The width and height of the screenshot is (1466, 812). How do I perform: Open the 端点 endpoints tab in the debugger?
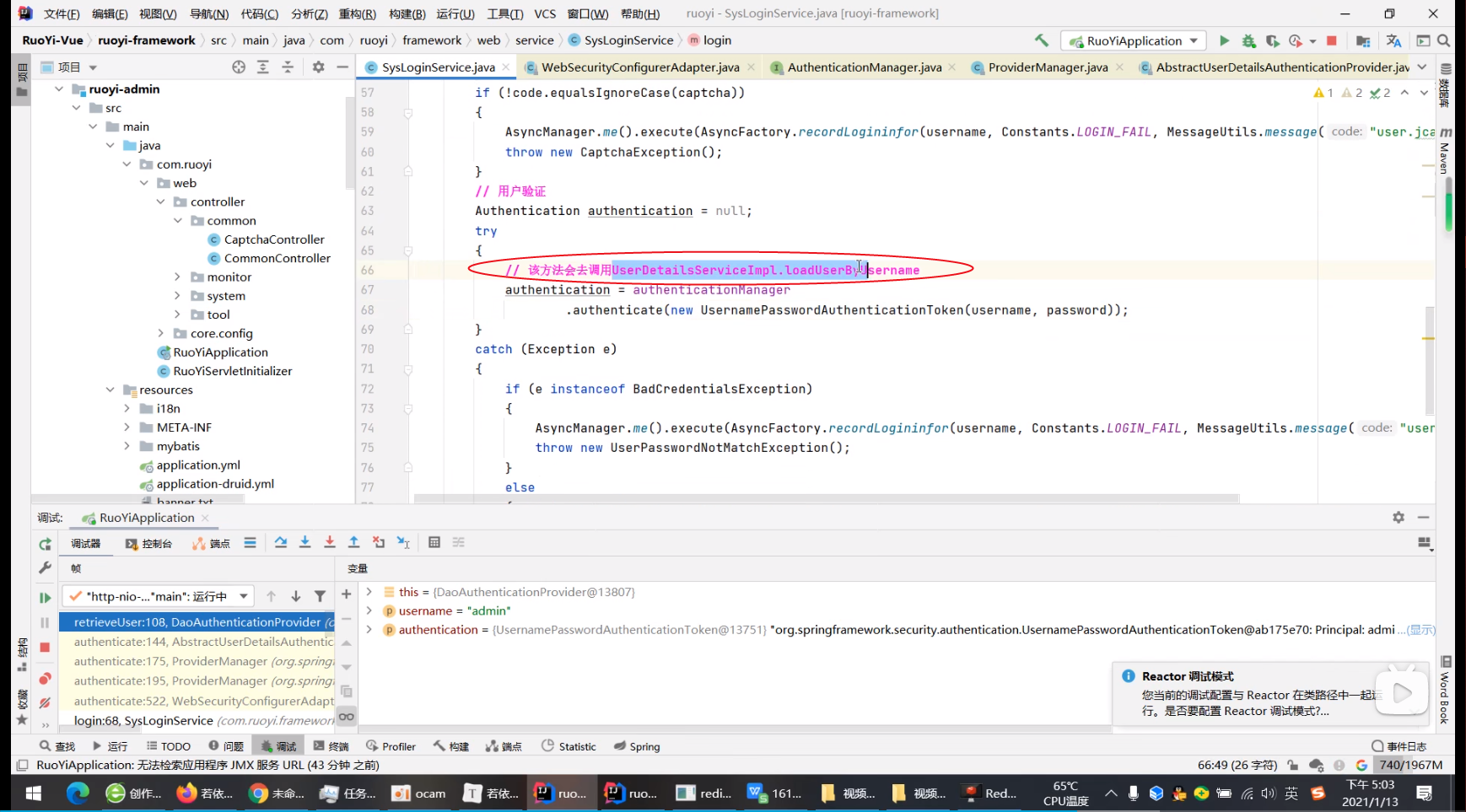pyautogui.click(x=211, y=543)
